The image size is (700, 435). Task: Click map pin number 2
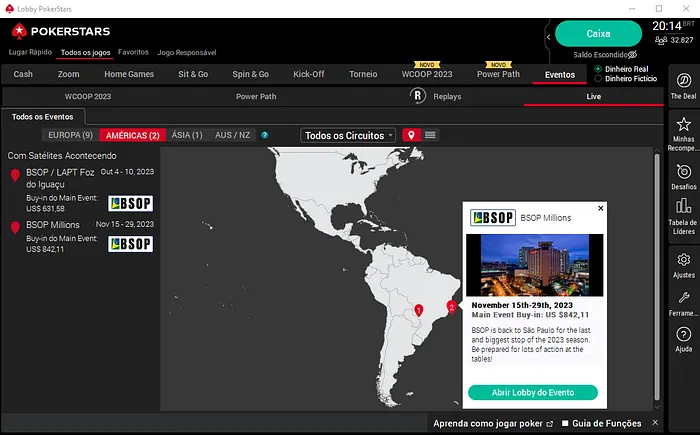tap(451, 307)
